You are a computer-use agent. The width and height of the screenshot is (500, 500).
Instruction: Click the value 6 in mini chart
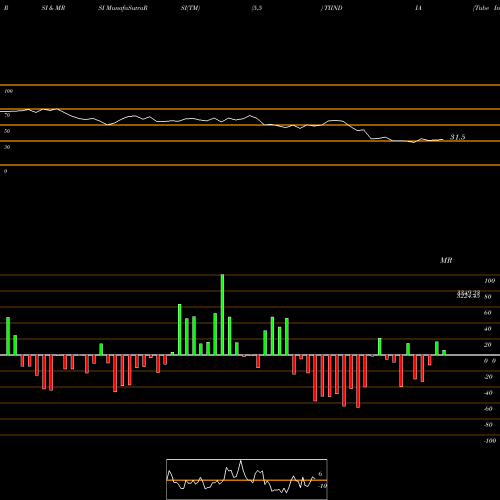320,474
